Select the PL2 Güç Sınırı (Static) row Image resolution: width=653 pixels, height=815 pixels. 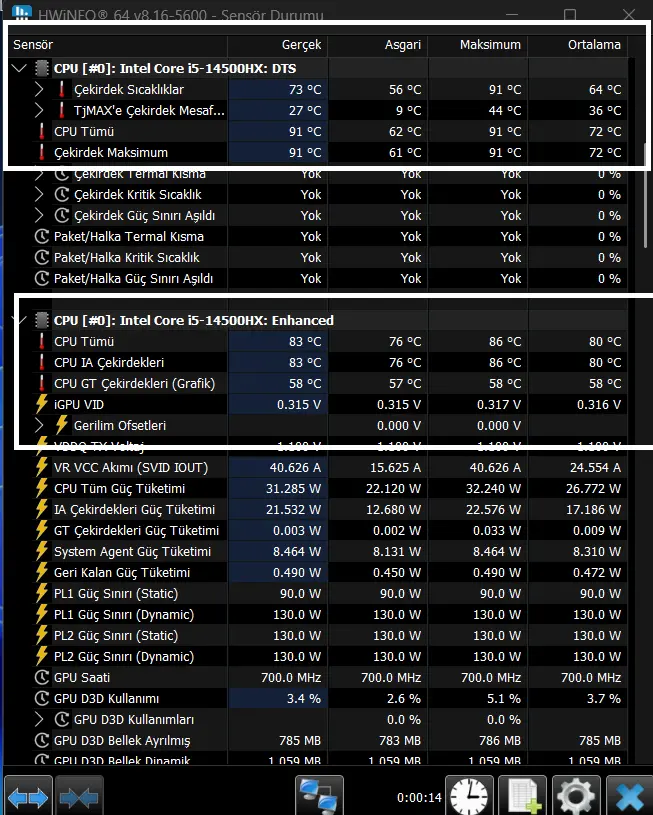click(331, 635)
